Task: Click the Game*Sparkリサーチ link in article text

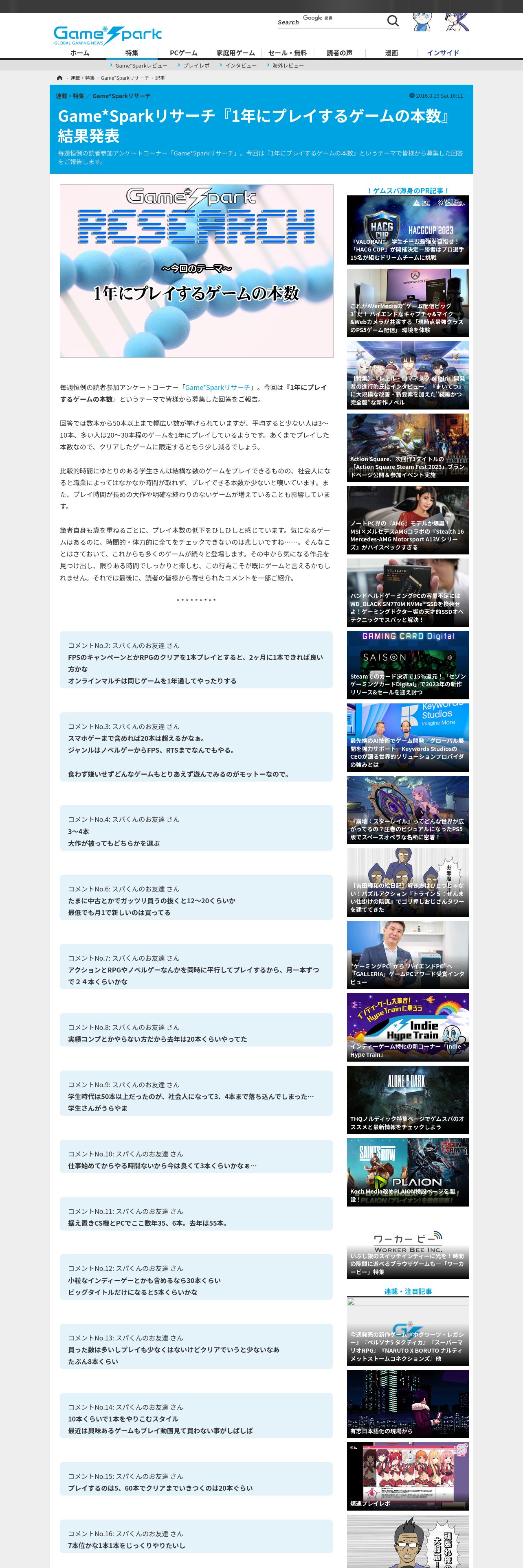Action: (218, 387)
